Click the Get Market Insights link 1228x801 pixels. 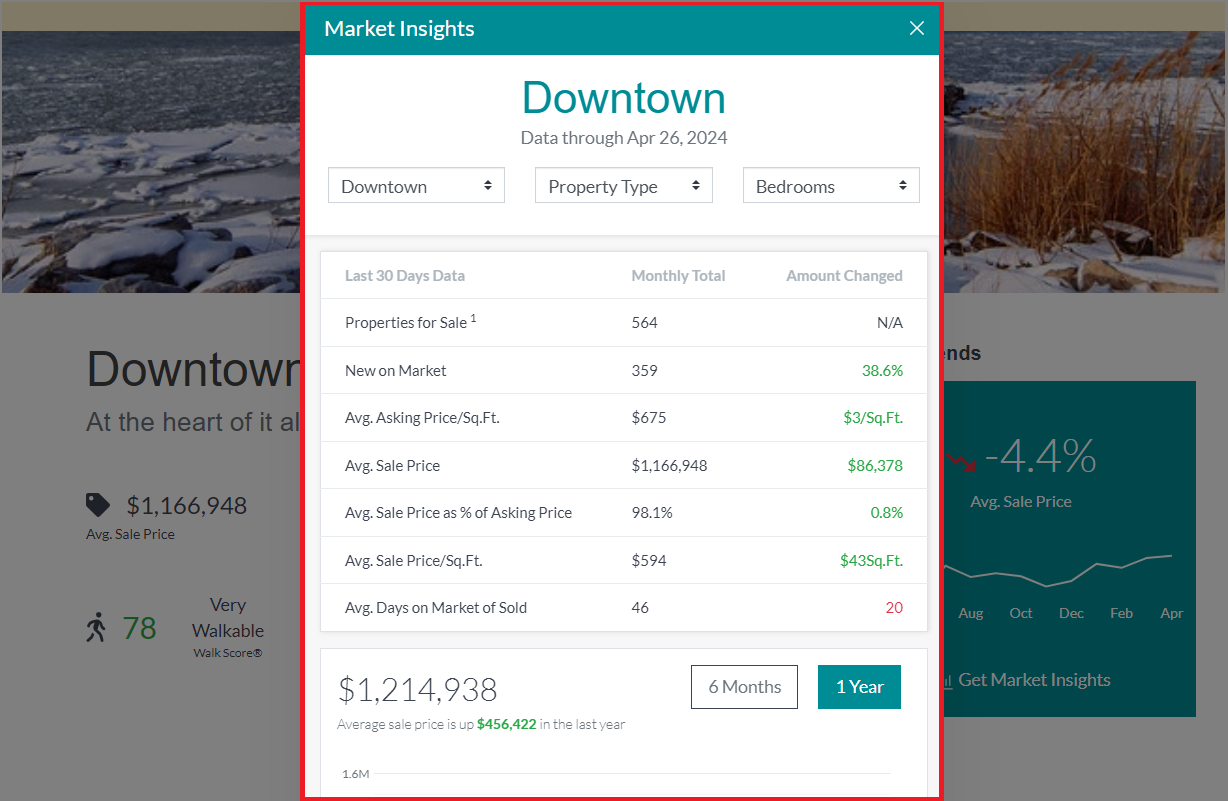(1034, 679)
